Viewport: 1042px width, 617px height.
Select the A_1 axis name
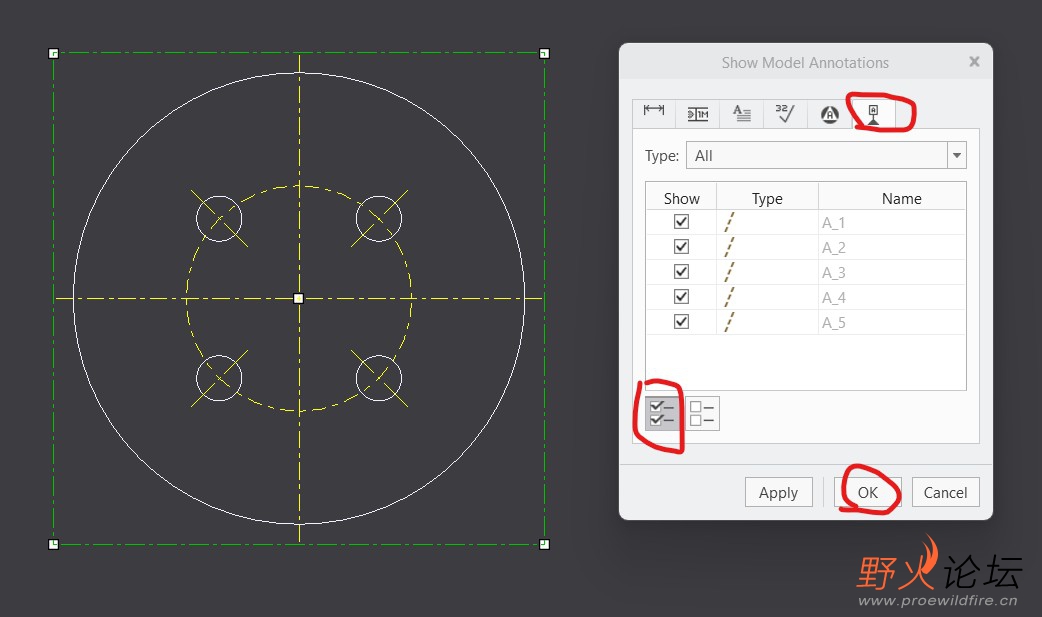833,223
